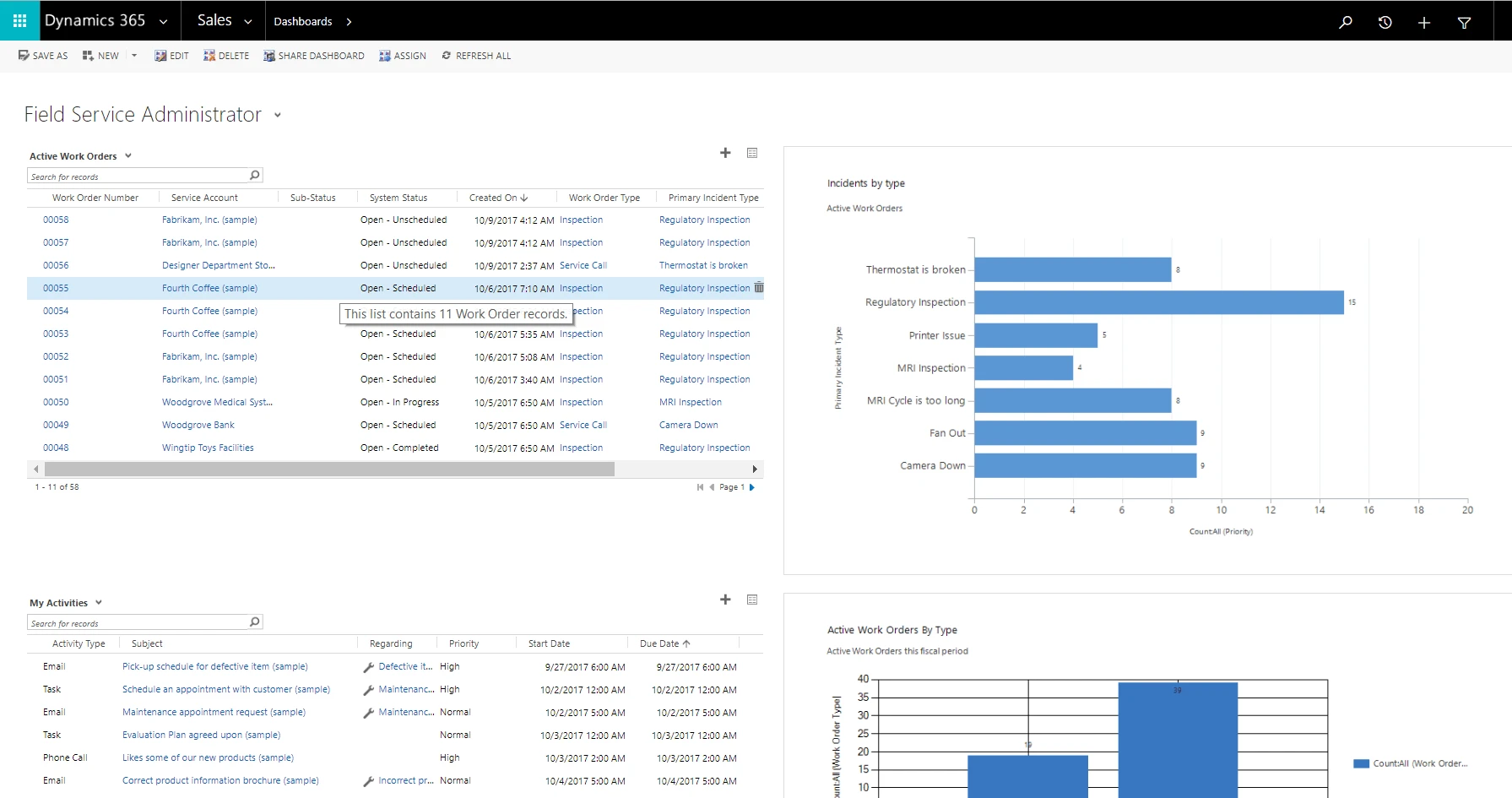This screenshot has width=1512, height=798.
Task: Add new record to Active Work Orders
Action: pyautogui.click(x=725, y=153)
